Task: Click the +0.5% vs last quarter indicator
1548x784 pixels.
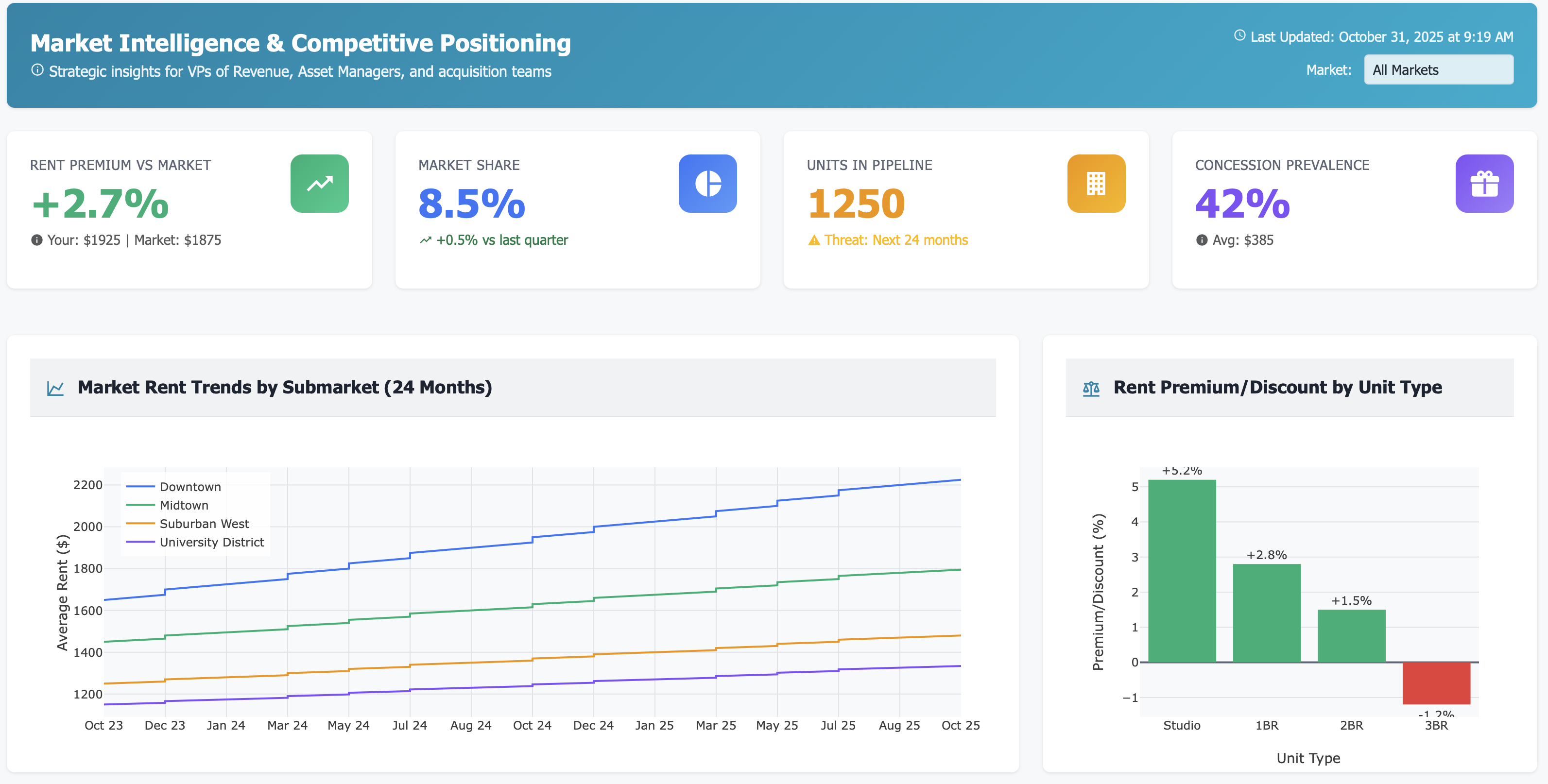Action: coord(494,239)
